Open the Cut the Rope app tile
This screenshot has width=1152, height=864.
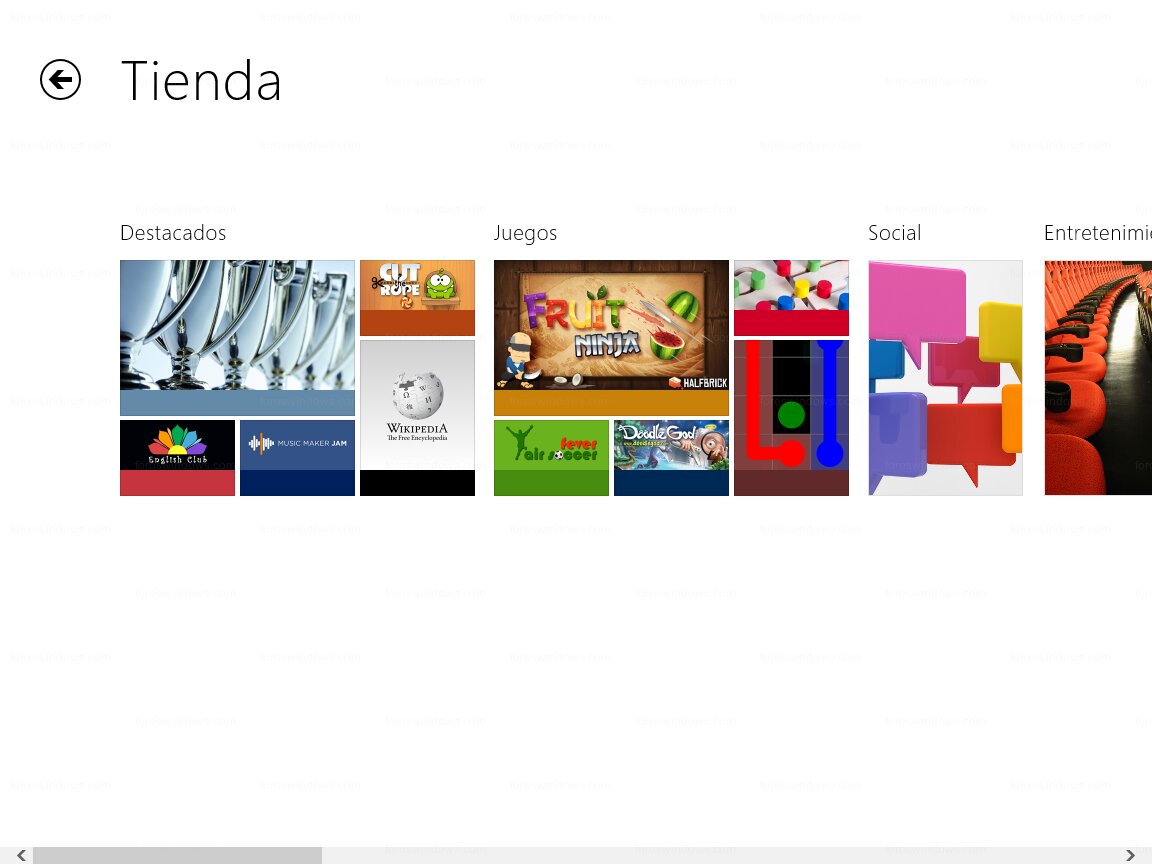tap(417, 298)
